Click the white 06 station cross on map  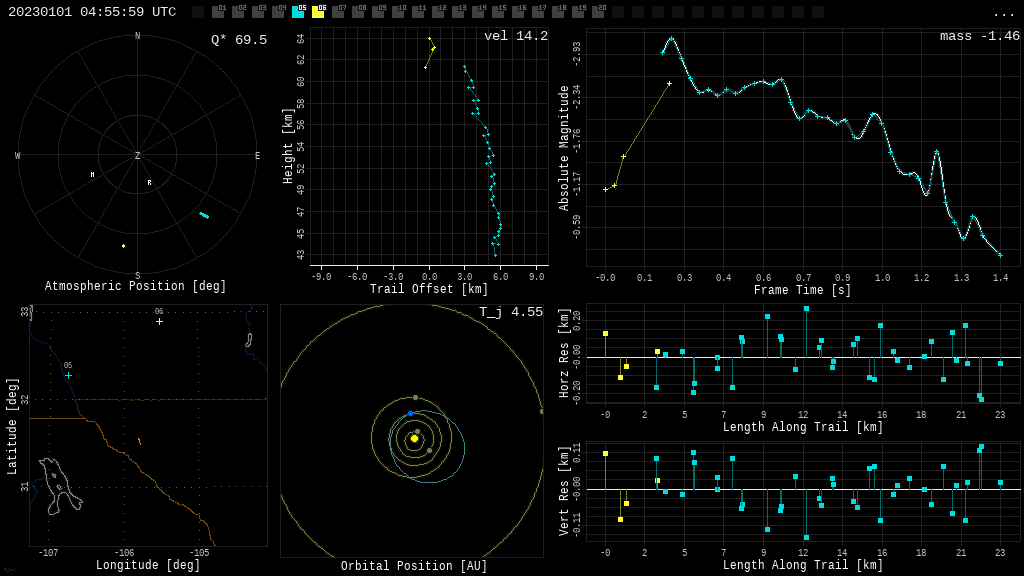[159, 321]
